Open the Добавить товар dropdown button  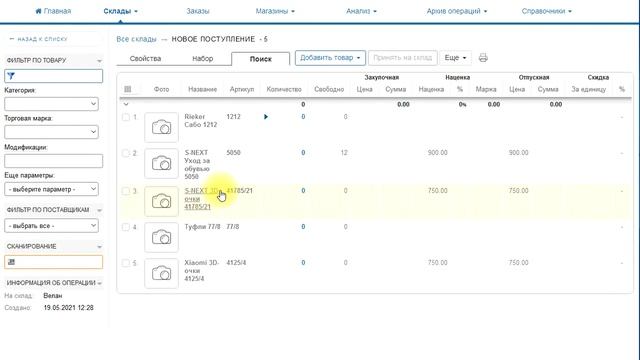click(x=330, y=58)
